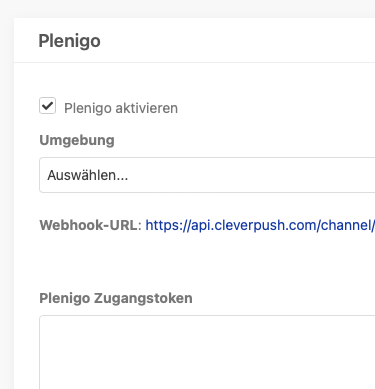Disable Plenigo via its checked box
The height and width of the screenshot is (389, 375).
[47, 106]
